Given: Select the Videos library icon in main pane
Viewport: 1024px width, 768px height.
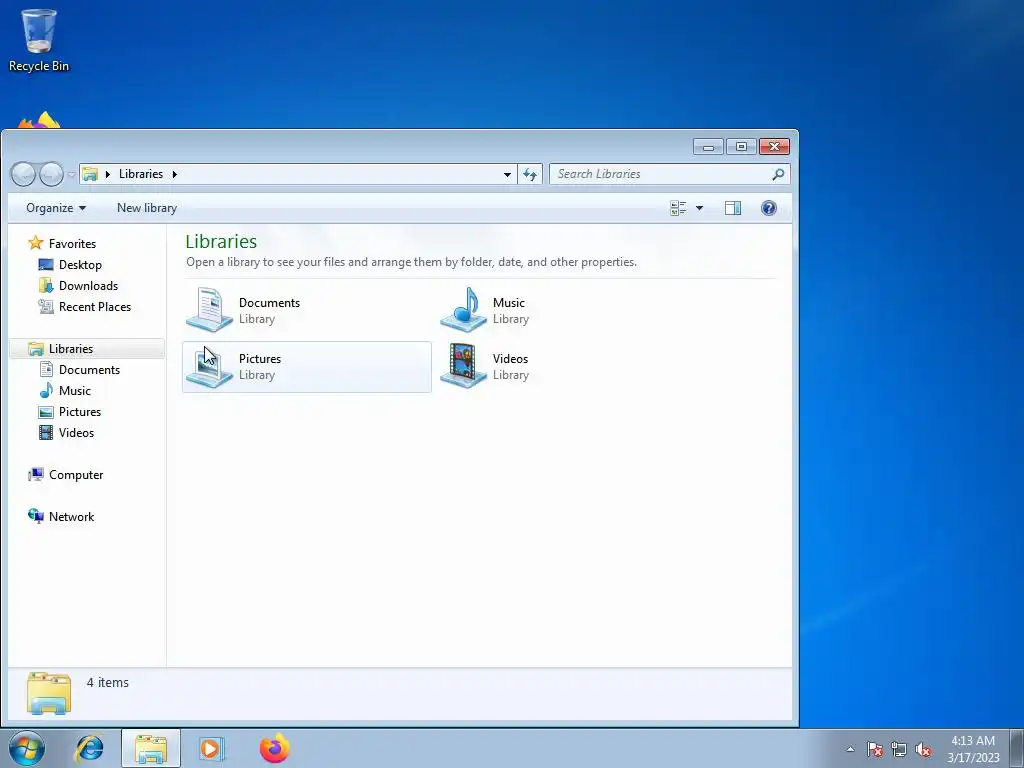Looking at the screenshot, I should tap(463, 366).
